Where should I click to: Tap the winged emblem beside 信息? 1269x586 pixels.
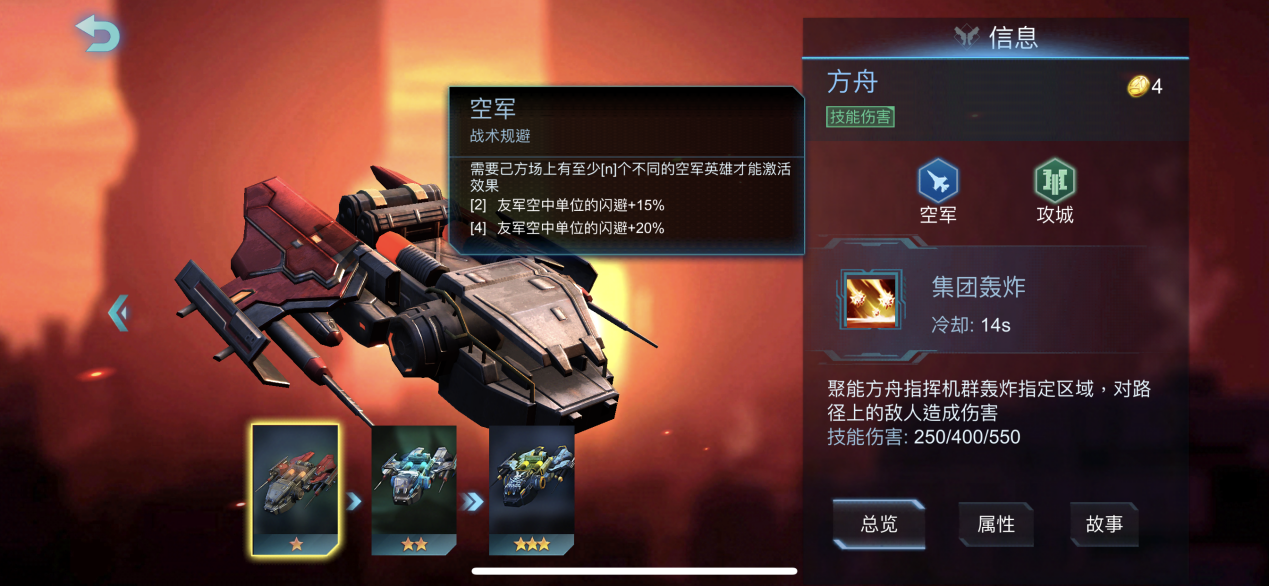[x=967, y=38]
